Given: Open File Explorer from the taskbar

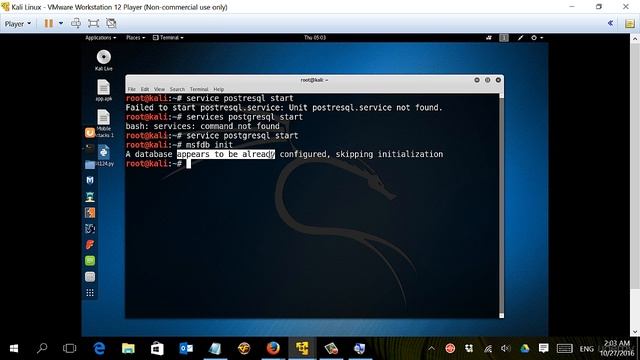Looking at the screenshot, I should (x=128, y=348).
